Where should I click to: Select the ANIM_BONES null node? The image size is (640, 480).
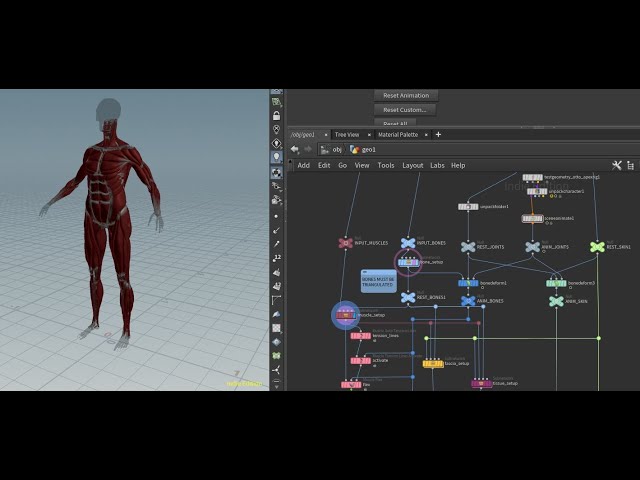pyautogui.click(x=468, y=301)
